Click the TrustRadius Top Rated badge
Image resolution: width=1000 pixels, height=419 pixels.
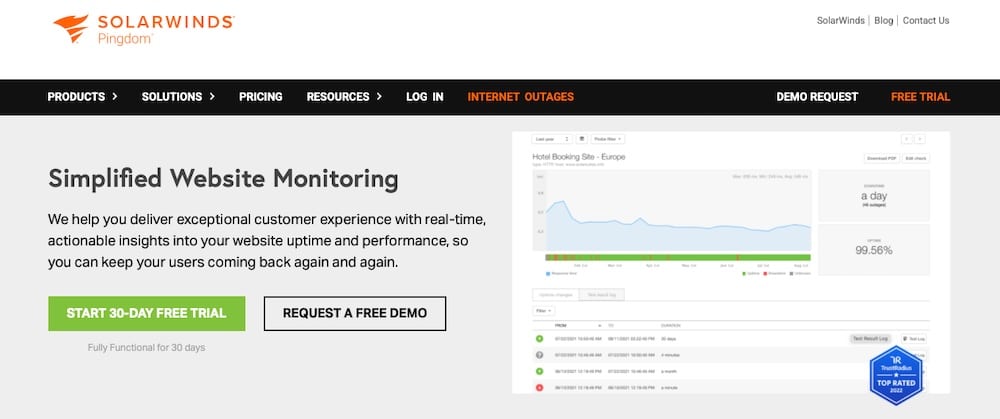[894, 374]
